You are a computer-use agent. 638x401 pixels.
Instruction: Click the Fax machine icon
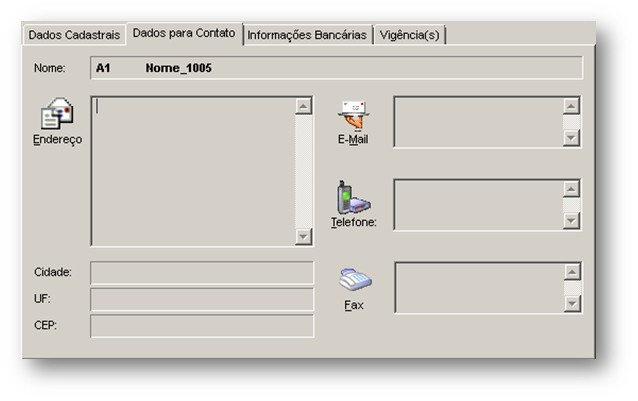tap(354, 279)
